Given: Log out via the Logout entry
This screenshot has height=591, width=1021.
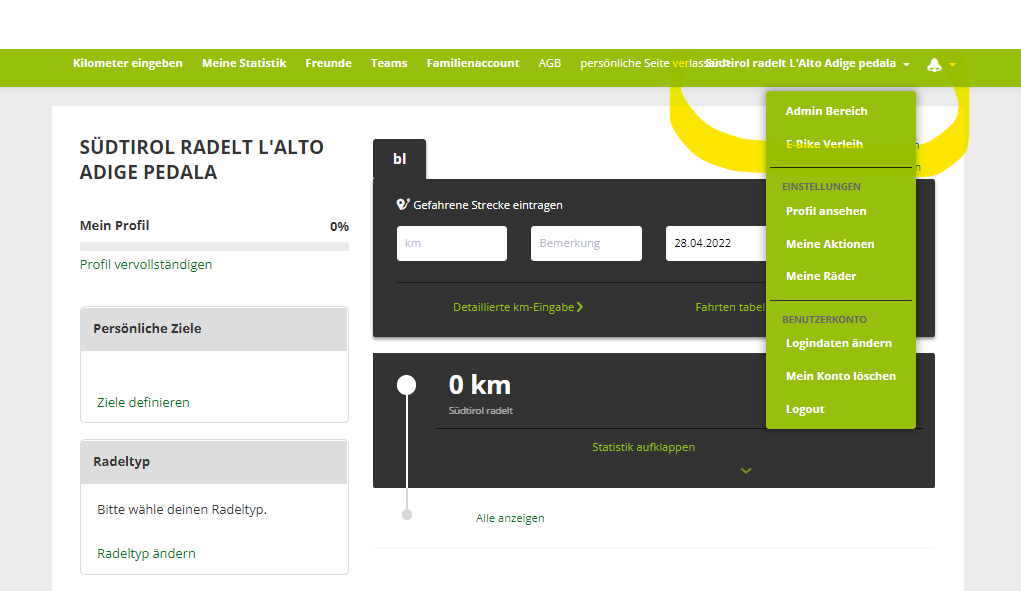Looking at the screenshot, I should pyautogui.click(x=805, y=409).
